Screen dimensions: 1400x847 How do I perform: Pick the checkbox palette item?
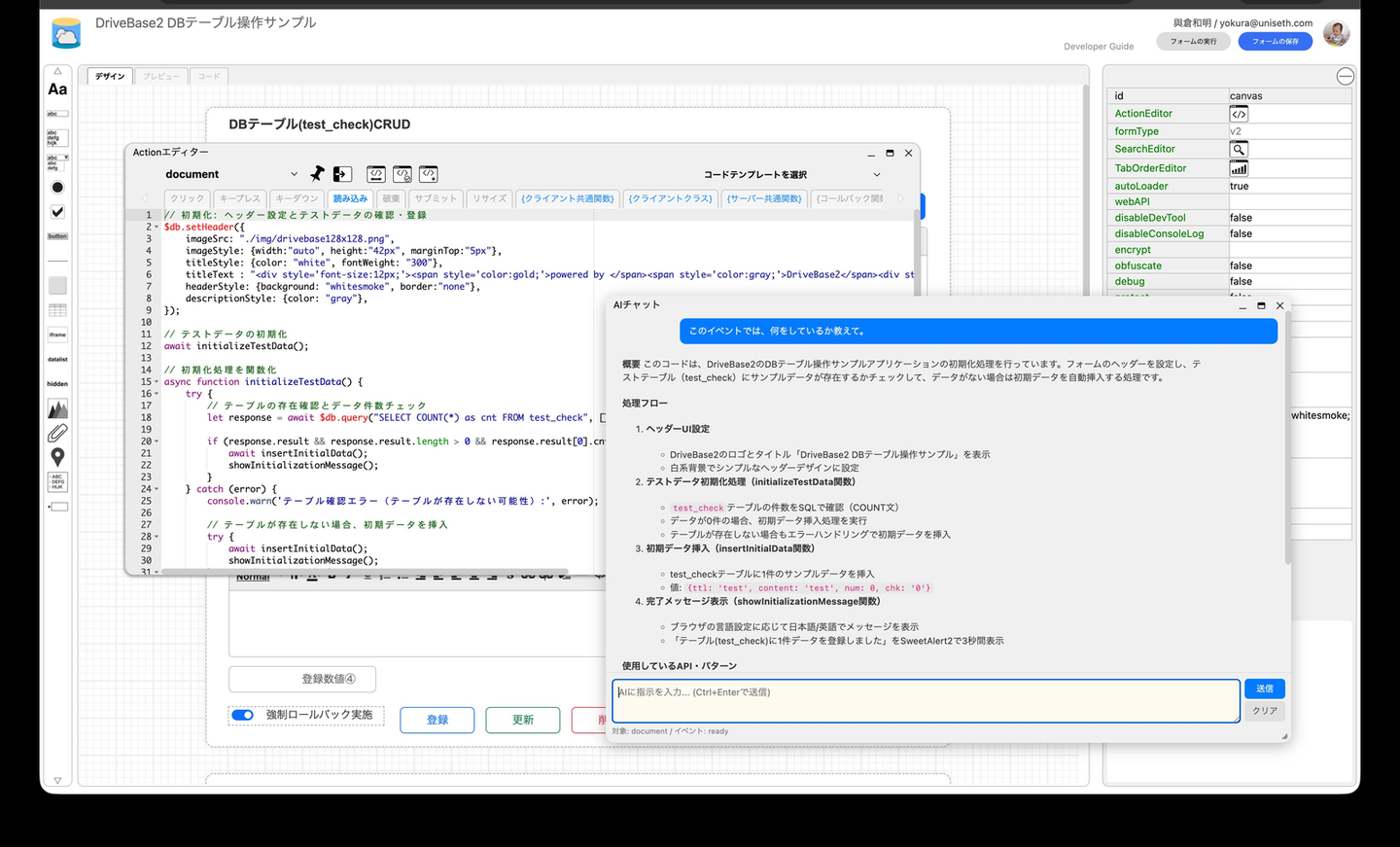(57, 211)
